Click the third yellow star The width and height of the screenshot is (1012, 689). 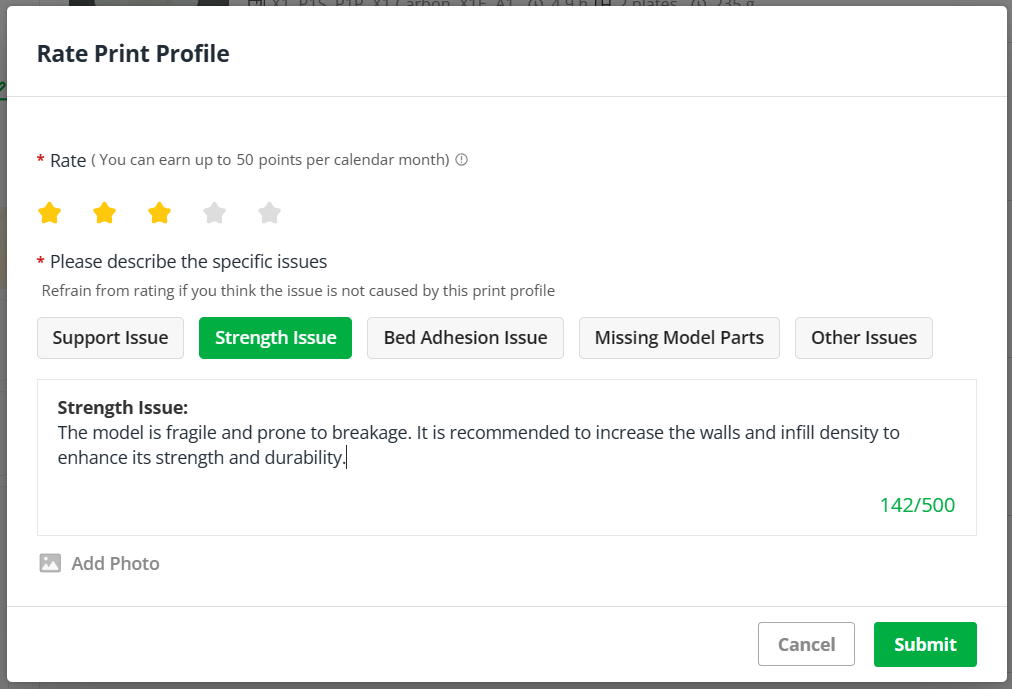pyautogui.click(x=159, y=212)
